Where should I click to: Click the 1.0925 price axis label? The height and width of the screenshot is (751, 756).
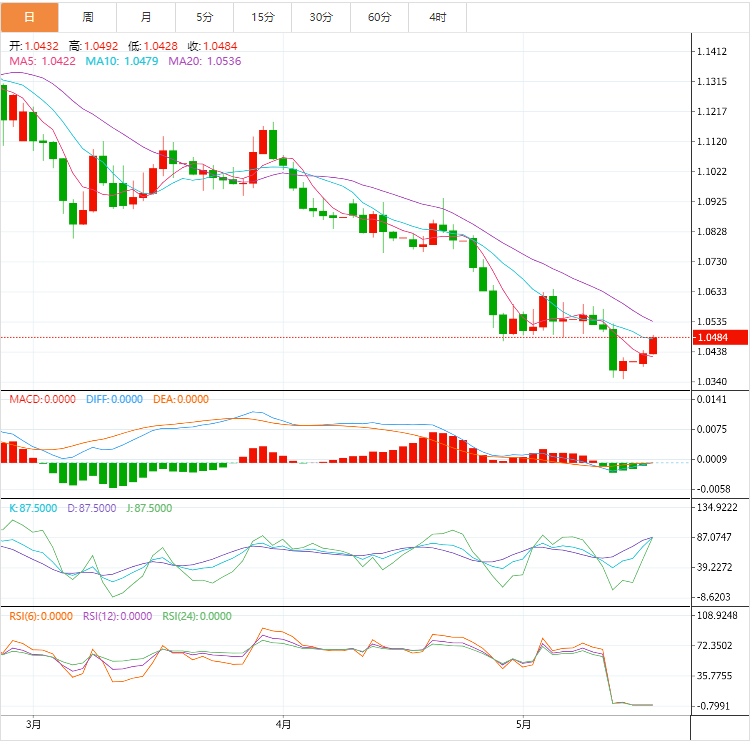click(x=712, y=201)
